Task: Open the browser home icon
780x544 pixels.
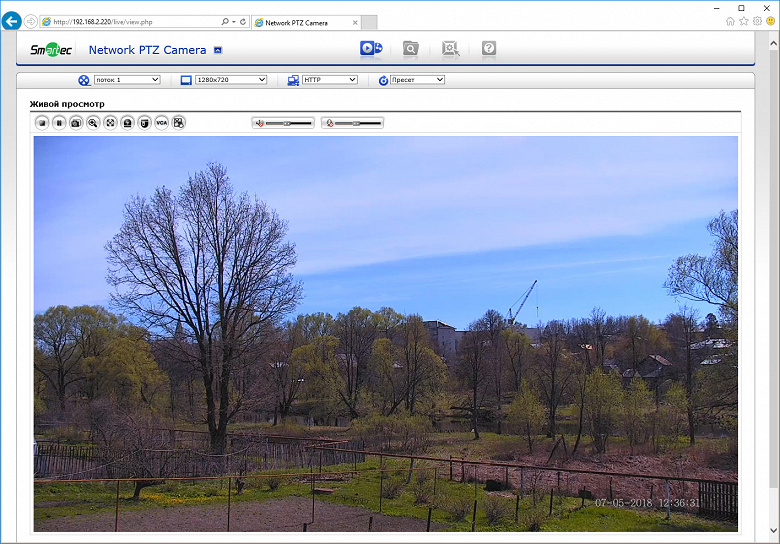Action: pyautogui.click(x=730, y=21)
